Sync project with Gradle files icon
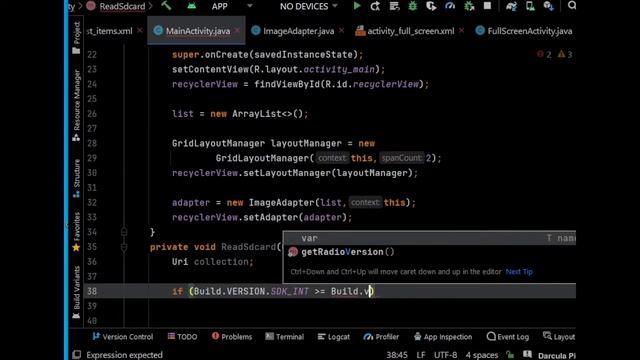The height and width of the screenshot is (360, 640). (511, 6)
